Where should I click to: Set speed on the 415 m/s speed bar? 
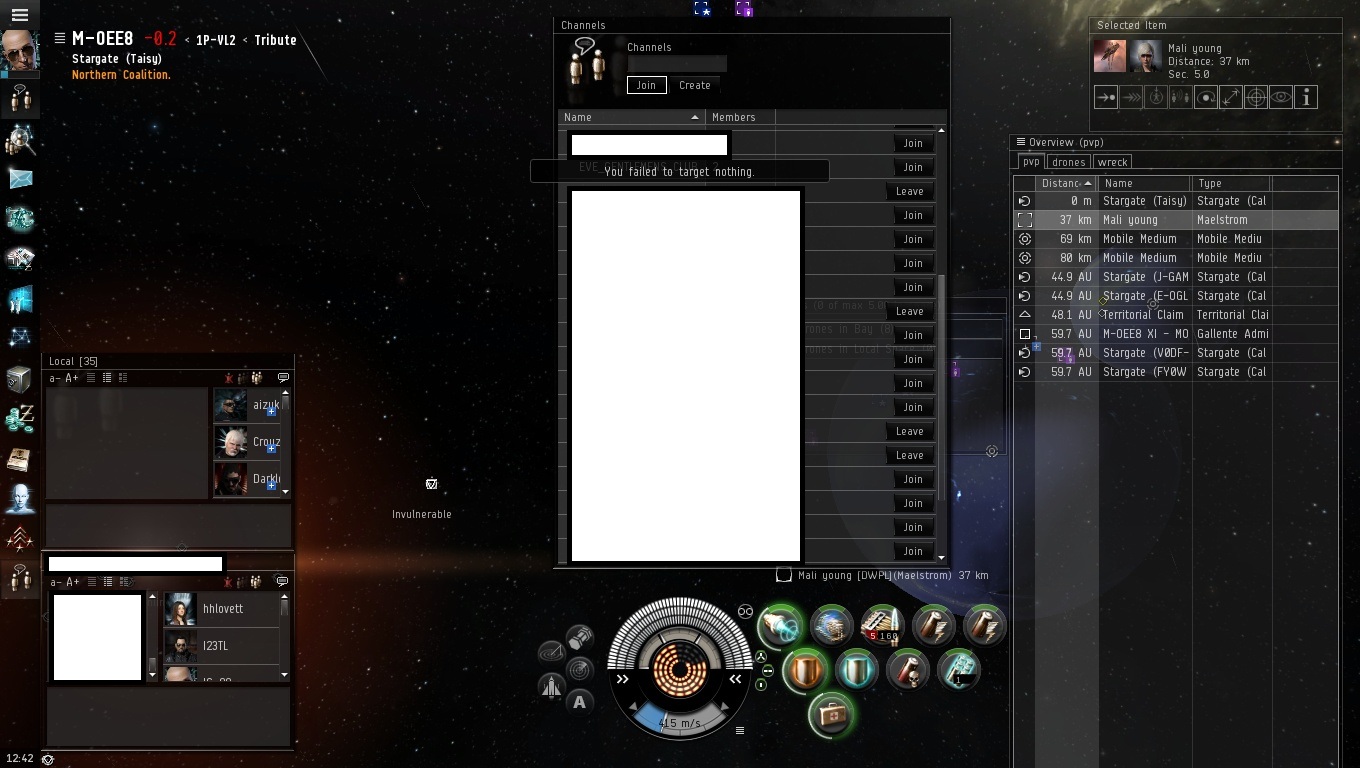click(x=680, y=721)
